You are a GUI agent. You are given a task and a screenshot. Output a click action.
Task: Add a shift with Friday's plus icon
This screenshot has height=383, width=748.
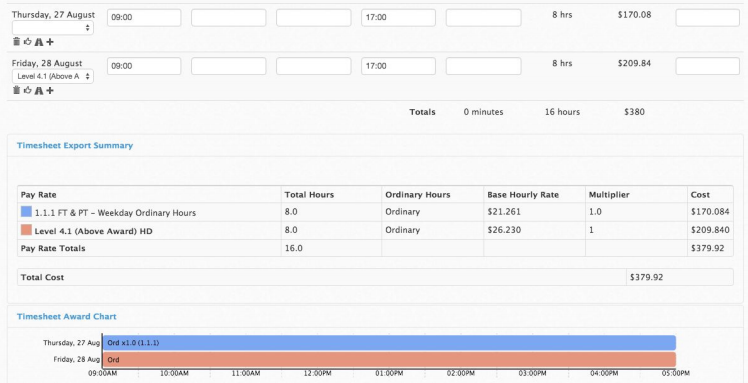pyautogui.click(x=50, y=91)
